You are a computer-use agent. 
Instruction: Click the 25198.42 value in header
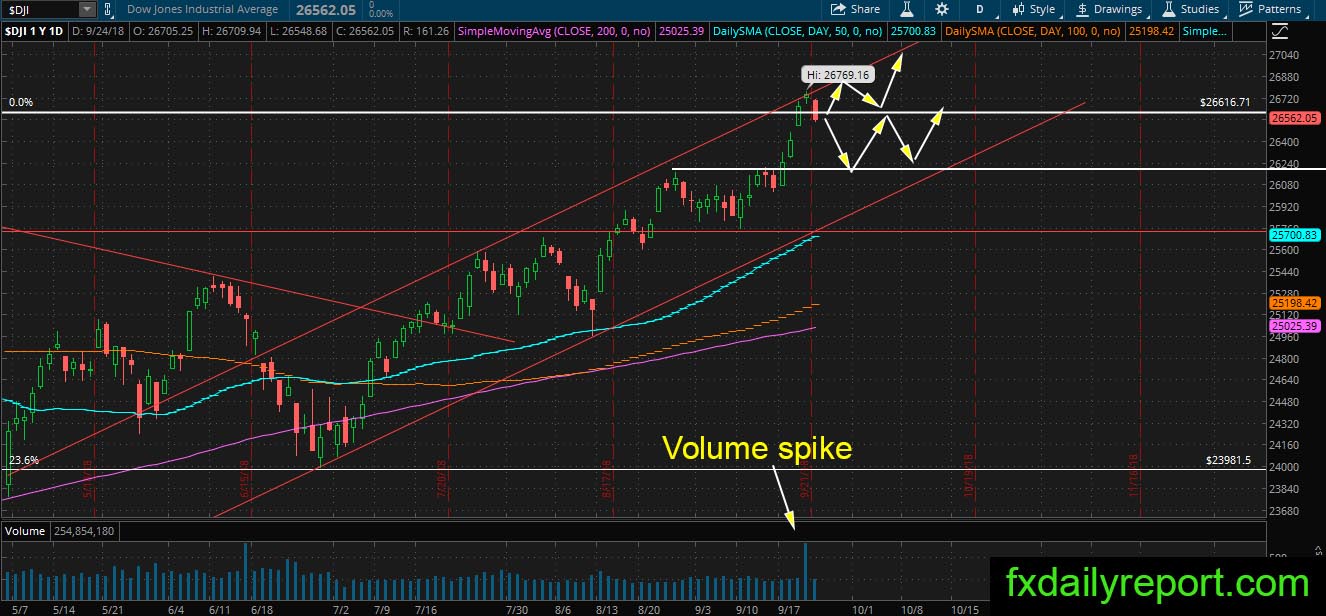(1152, 32)
